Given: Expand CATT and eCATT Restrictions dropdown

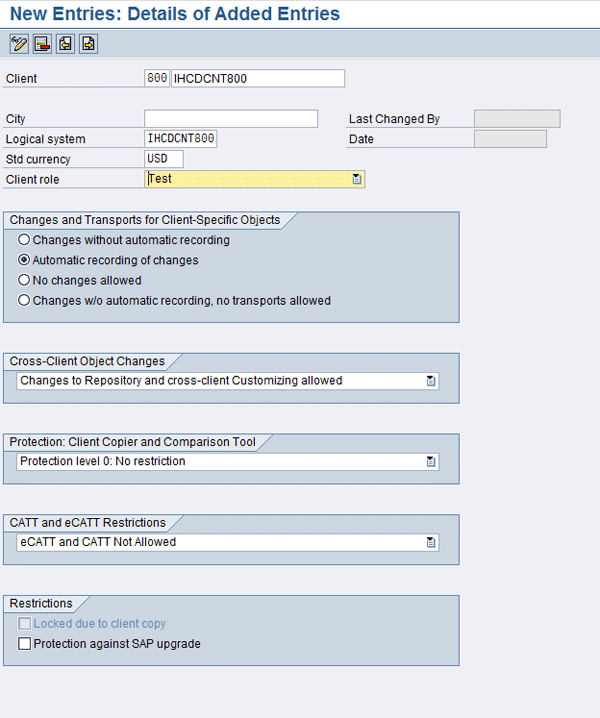Looking at the screenshot, I should pyautogui.click(x=431, y=542).
